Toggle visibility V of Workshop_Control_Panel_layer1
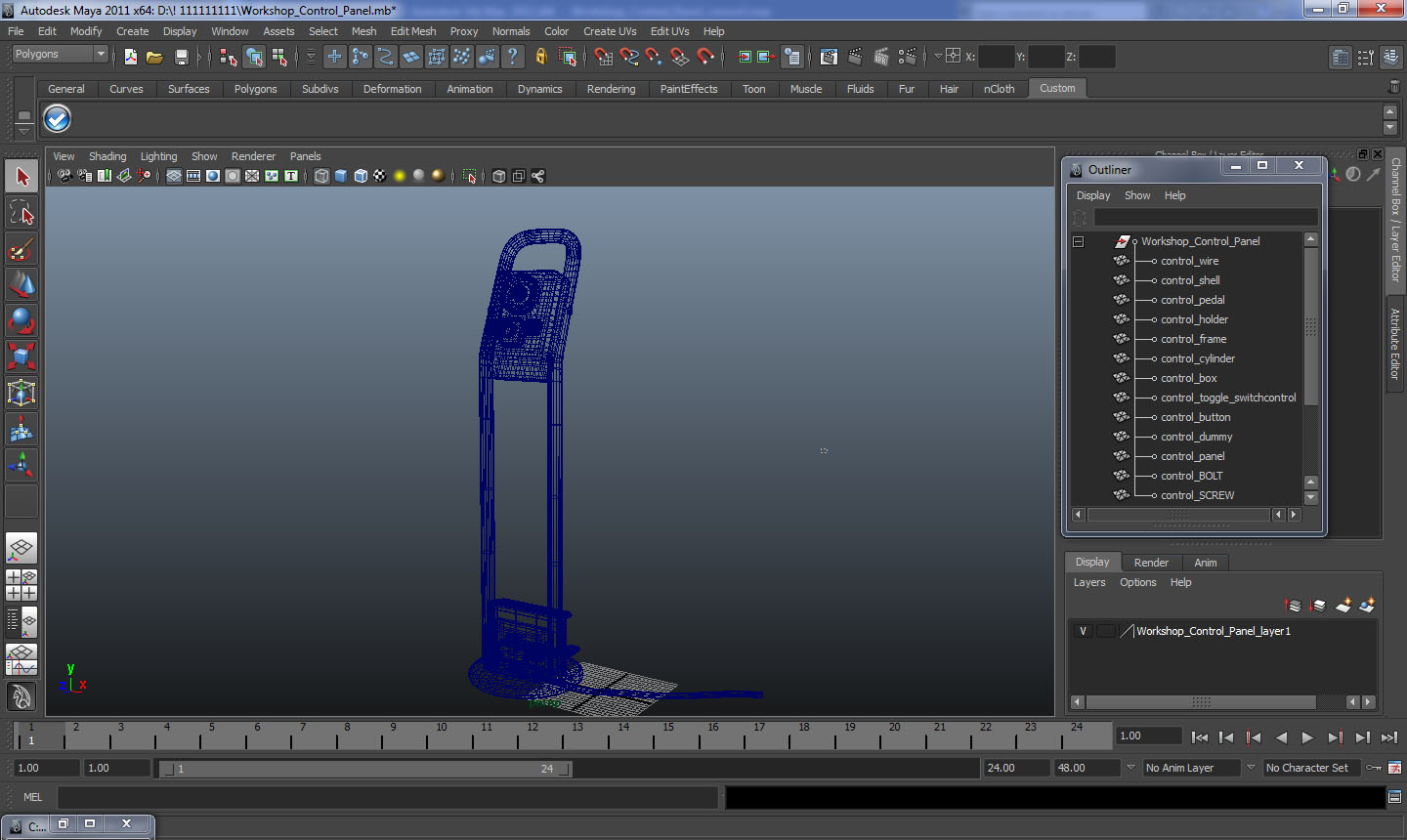Image resolution: width=1407 pixels, height=840 pixels. pos(1083,631)
